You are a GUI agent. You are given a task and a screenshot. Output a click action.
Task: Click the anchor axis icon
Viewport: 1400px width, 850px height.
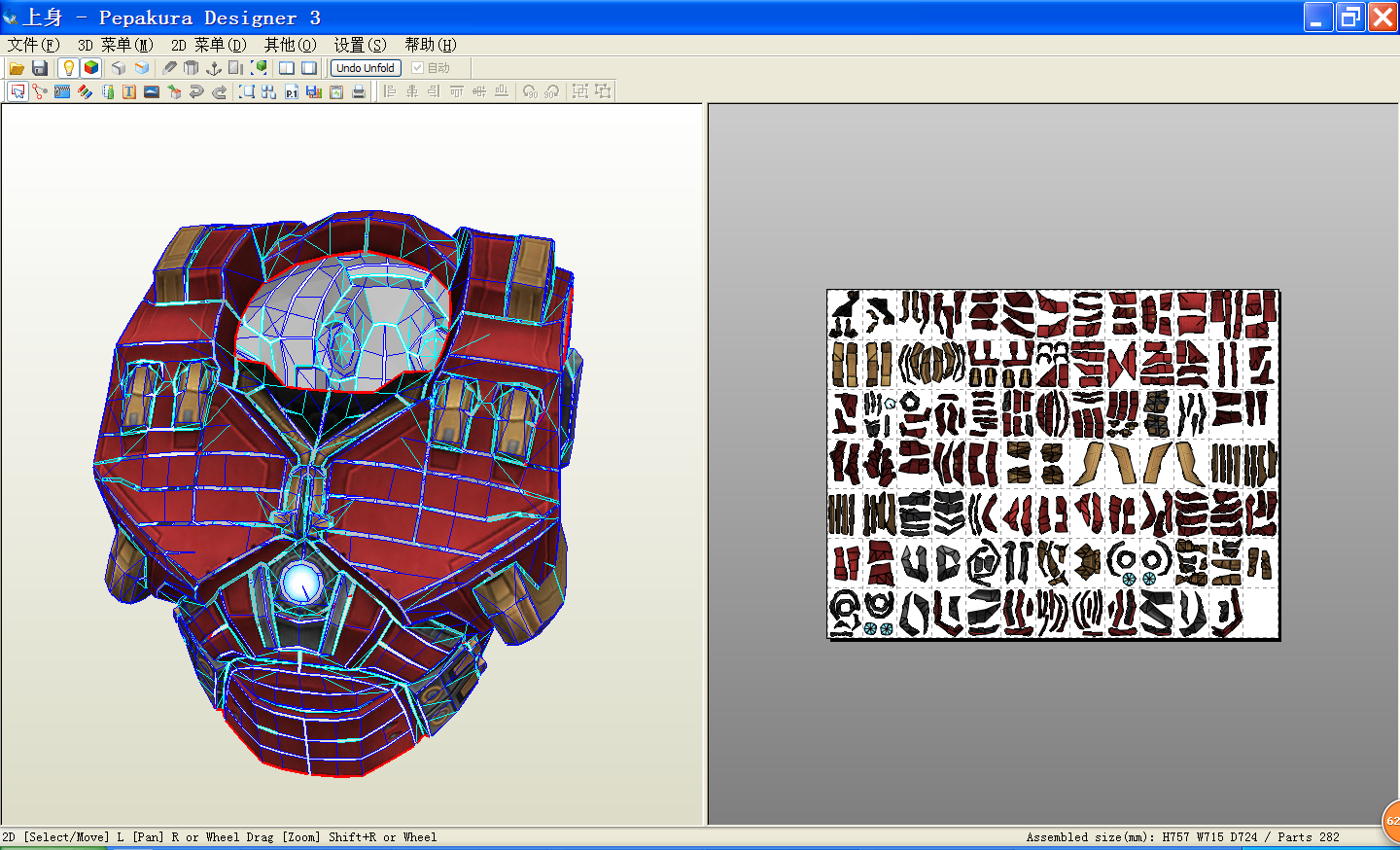[x=214, y=68]
